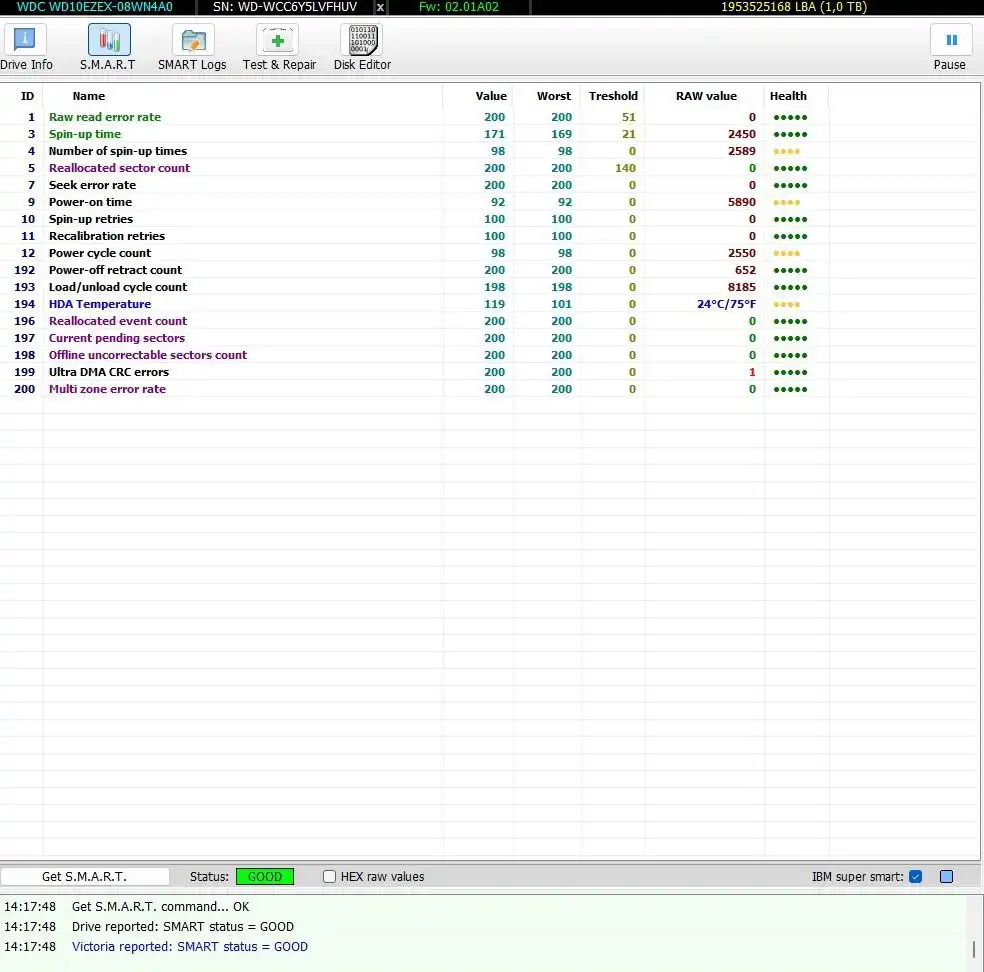This screenshot has width=984, height=972.
Task: Toggle the unchecked blue box at far right
Action: tap(946, 877)
